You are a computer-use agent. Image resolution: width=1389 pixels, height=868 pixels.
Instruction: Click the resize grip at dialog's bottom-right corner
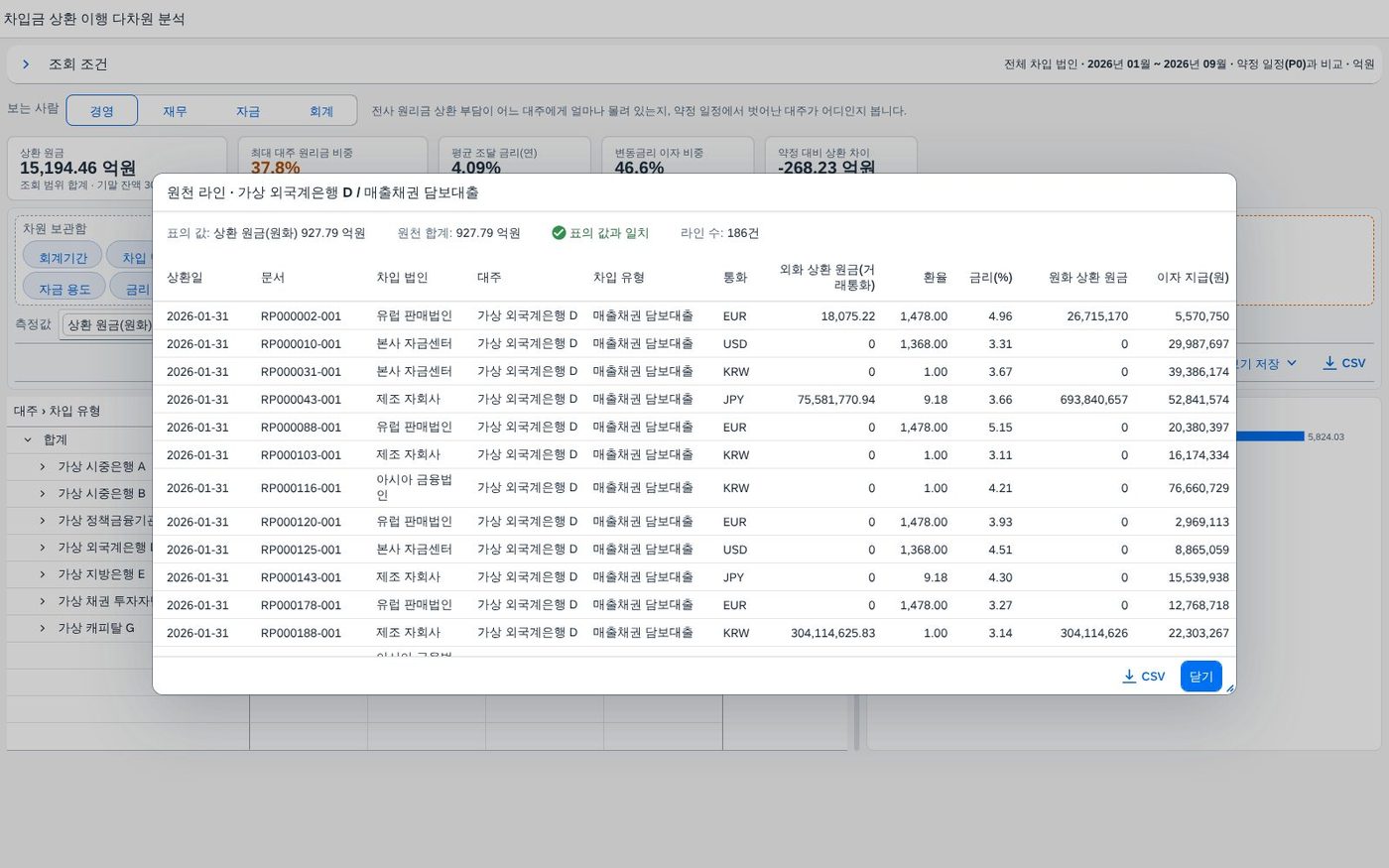(x=1229, y=687)
